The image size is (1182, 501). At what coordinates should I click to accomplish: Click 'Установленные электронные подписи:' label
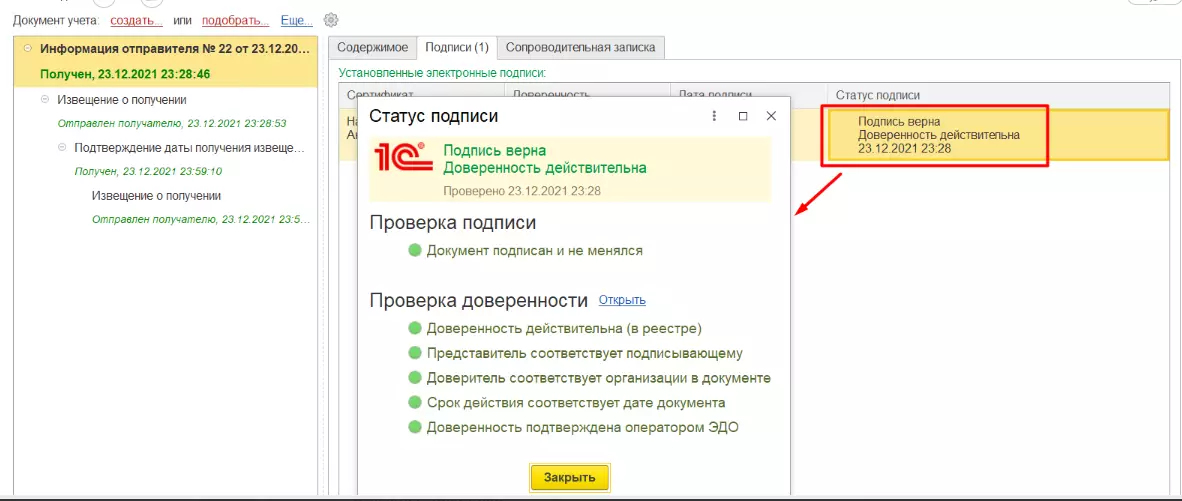pos(442,73)
